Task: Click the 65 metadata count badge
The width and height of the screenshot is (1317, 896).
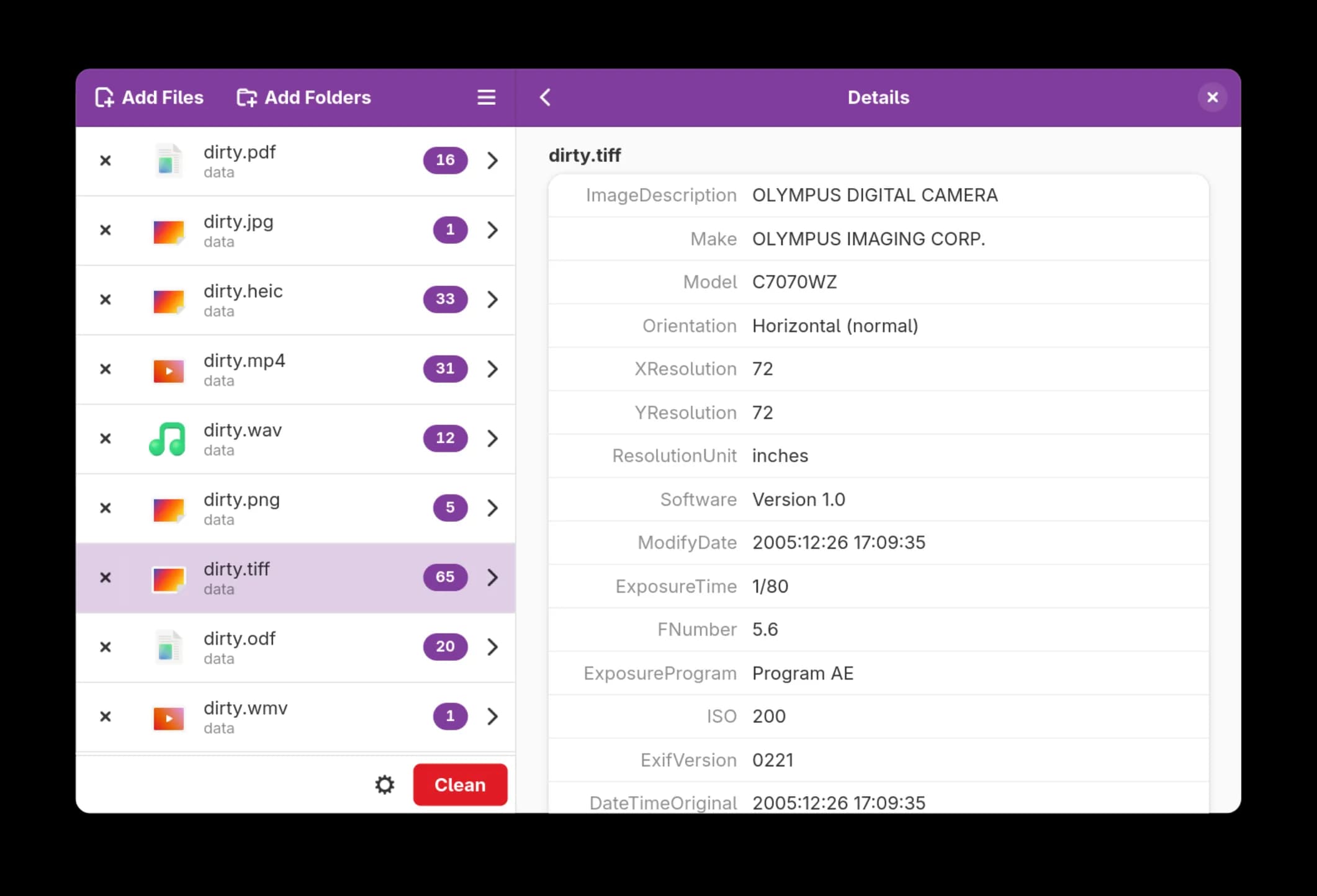Action: [x=445, y=577]
